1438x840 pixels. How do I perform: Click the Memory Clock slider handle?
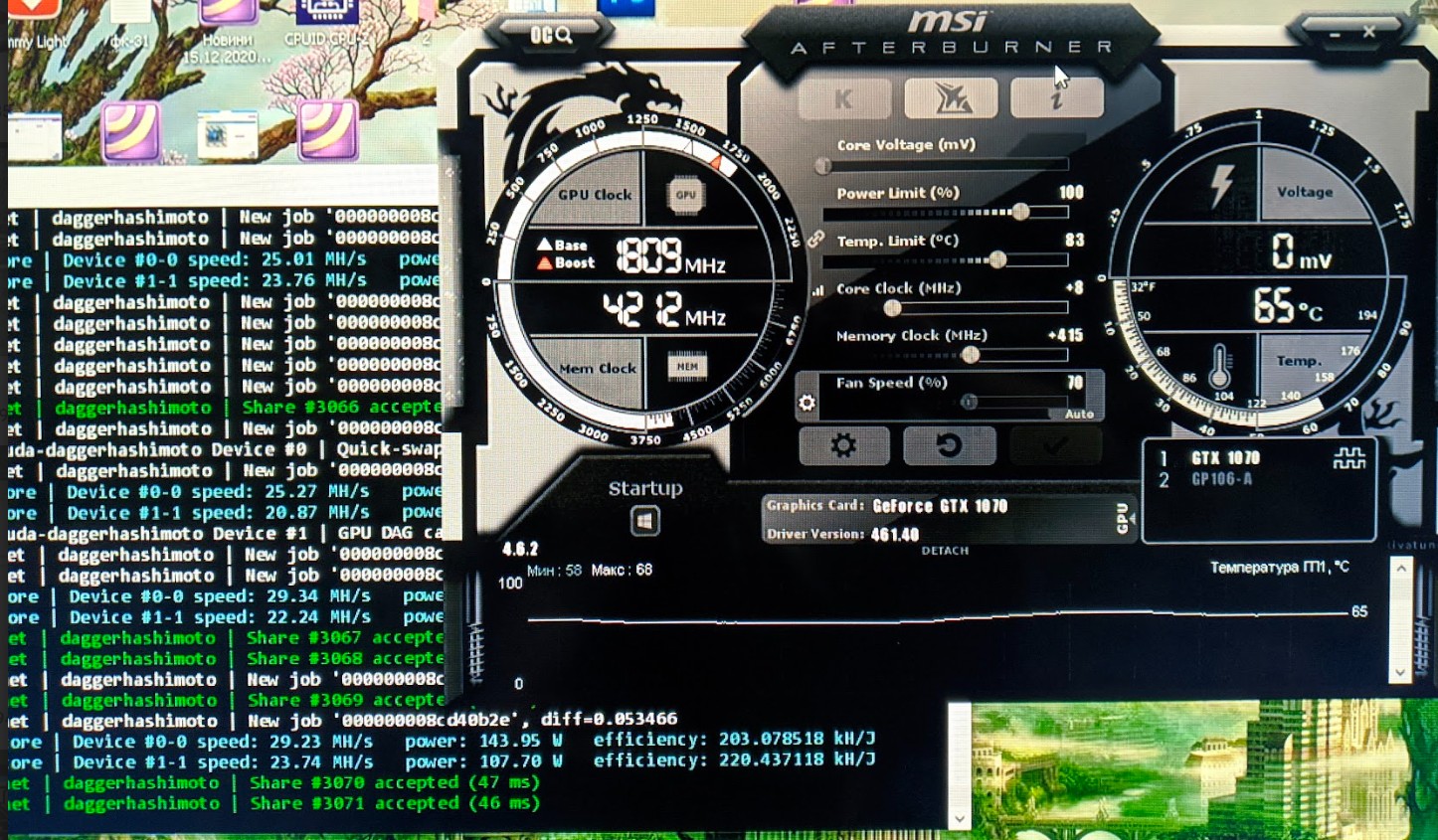click(x=971, y=355)
